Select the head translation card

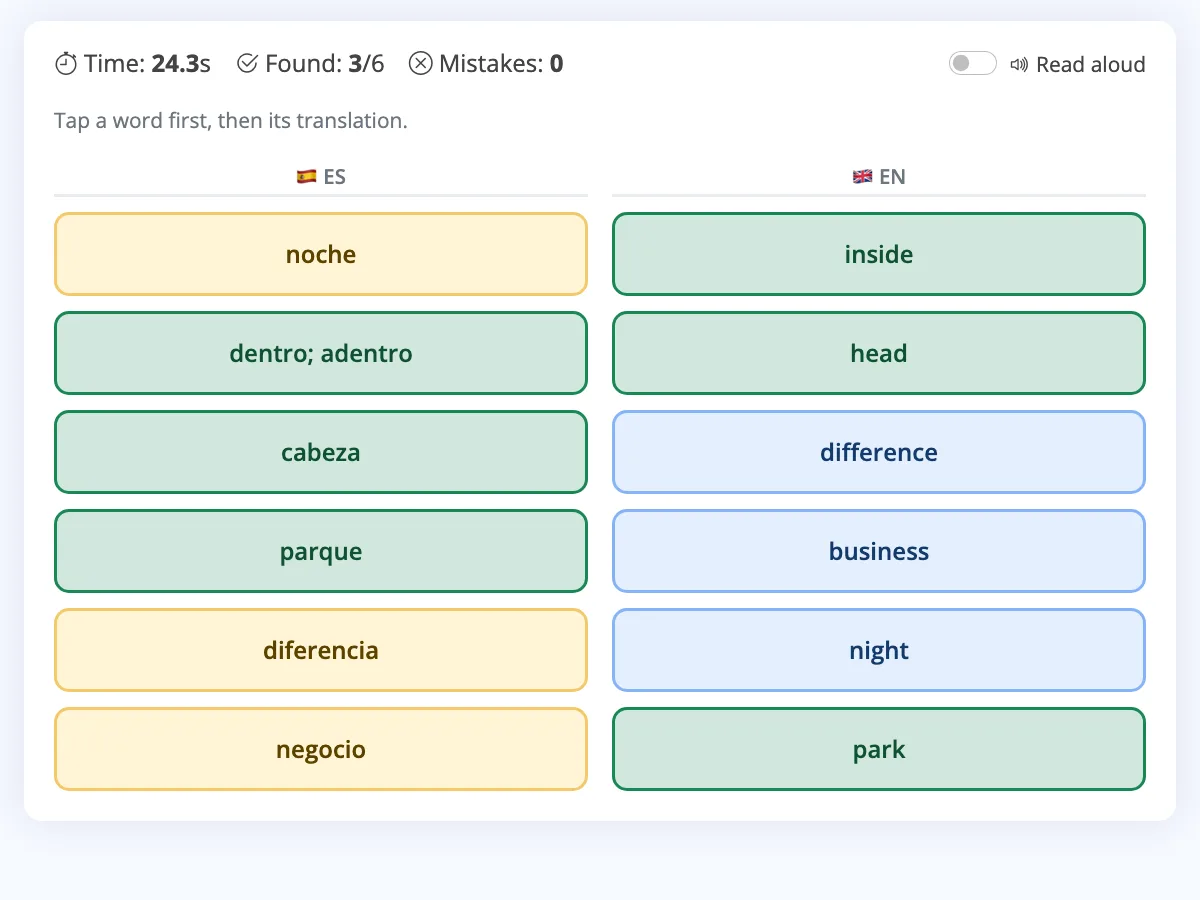[879, 353]
